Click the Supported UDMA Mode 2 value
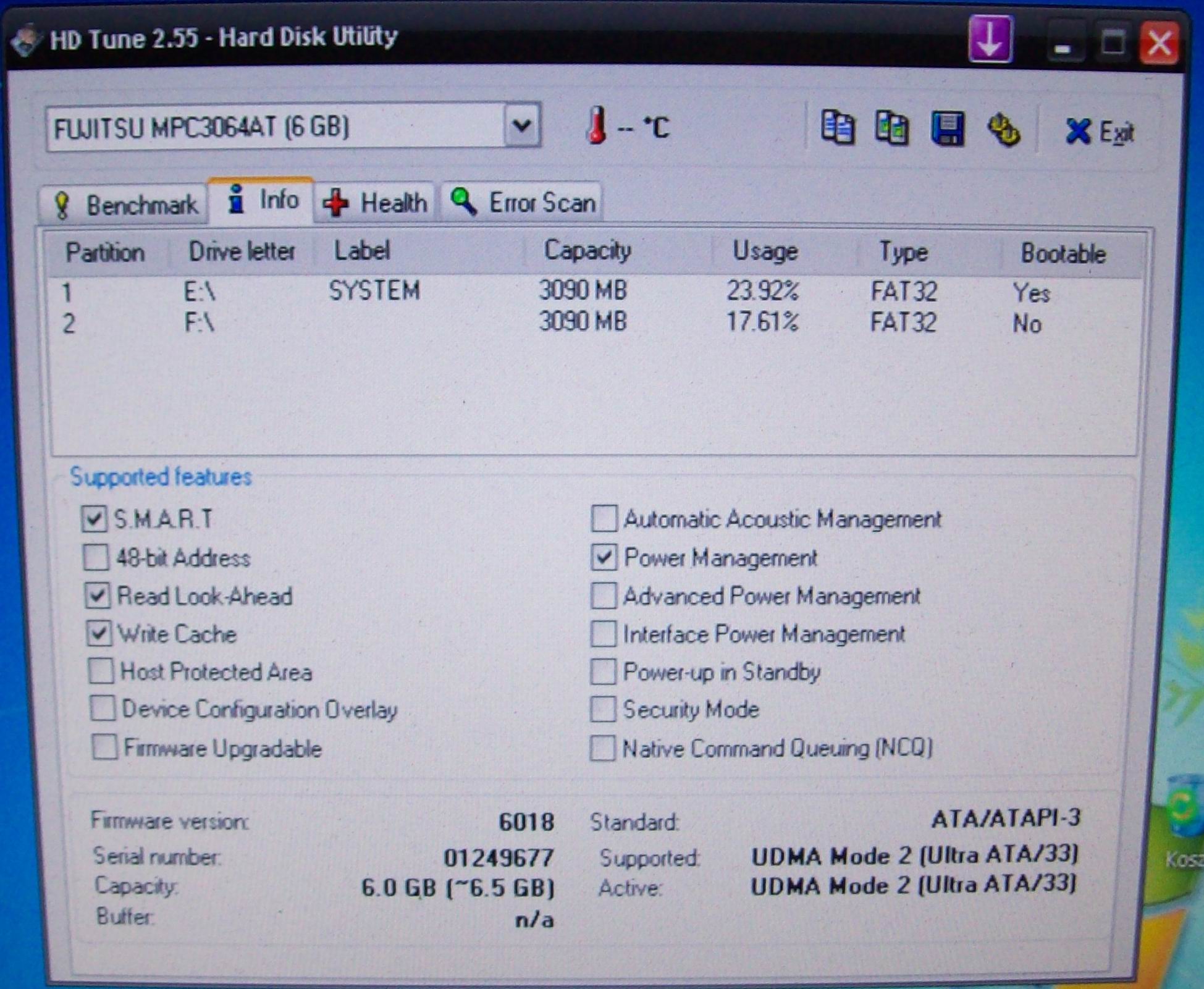This screenshot has height=989, width=1204. [915, 856]
